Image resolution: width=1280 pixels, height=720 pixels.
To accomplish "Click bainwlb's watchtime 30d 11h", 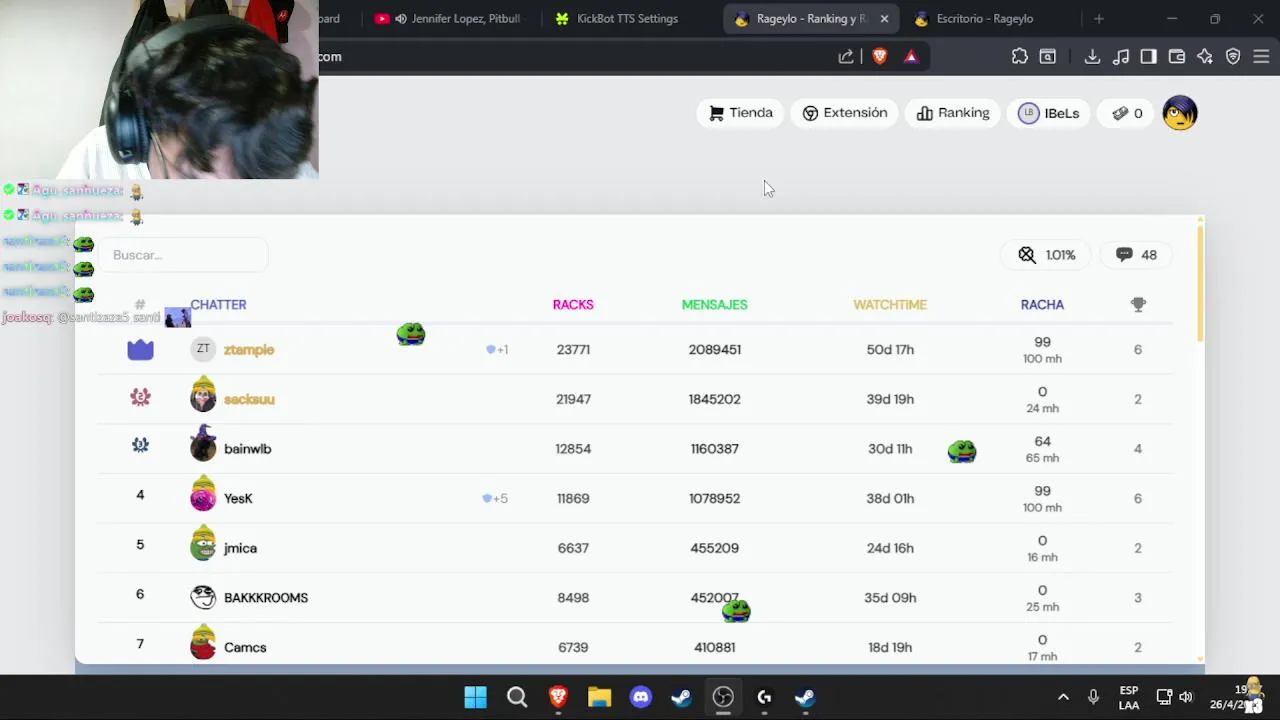I will pos(890,449).
